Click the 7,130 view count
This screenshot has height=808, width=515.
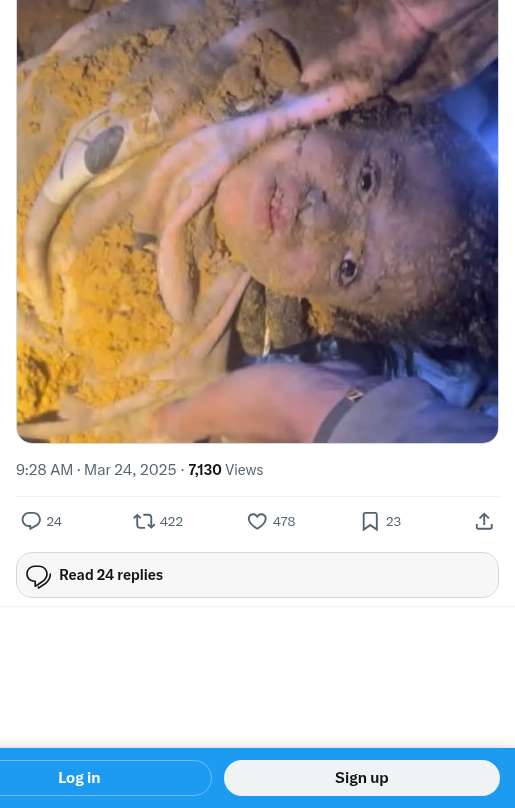[x=205, y=469]
